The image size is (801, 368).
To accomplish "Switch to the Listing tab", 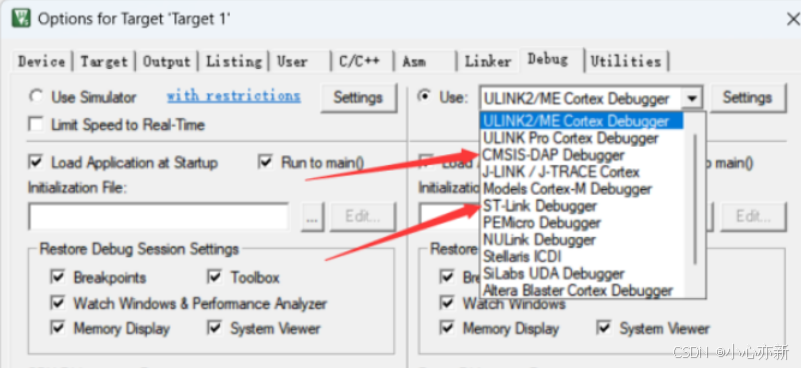I will click(x=233, y=62).
